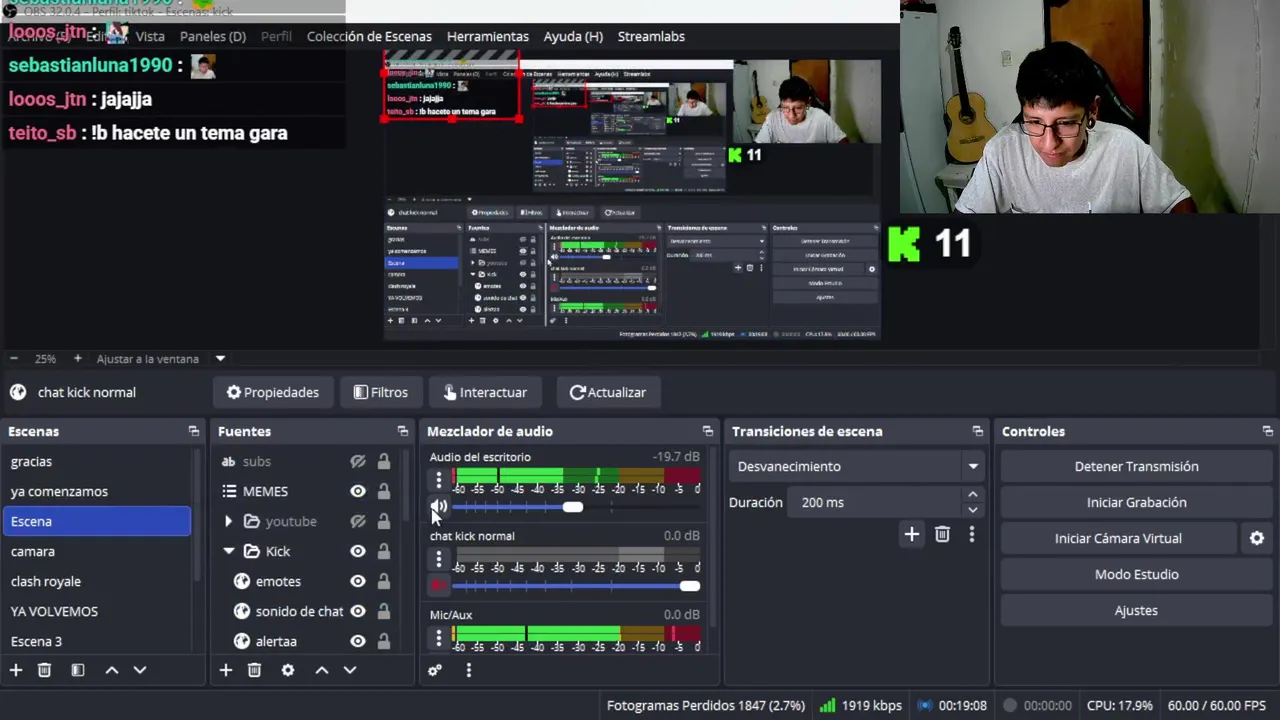
Task: Add a scene transition with plus icon
Action: tap(912, 535)
